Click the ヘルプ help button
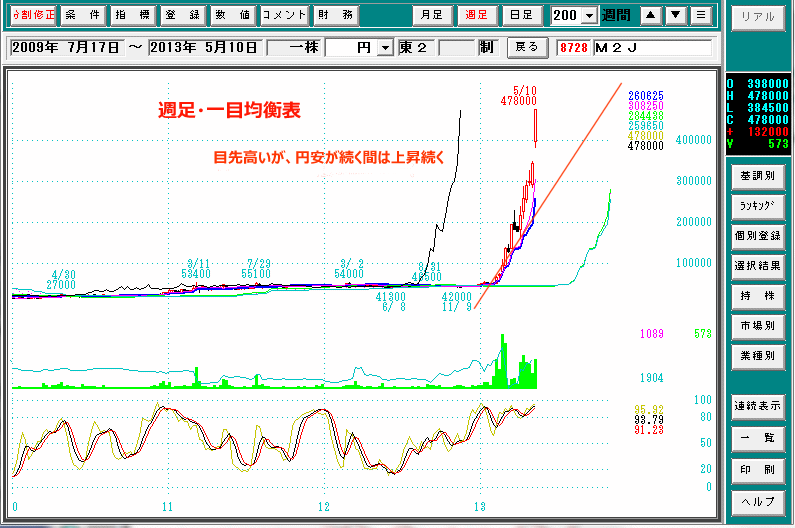Viewport: 795px width, 528px height. click(x=758, y=503)
